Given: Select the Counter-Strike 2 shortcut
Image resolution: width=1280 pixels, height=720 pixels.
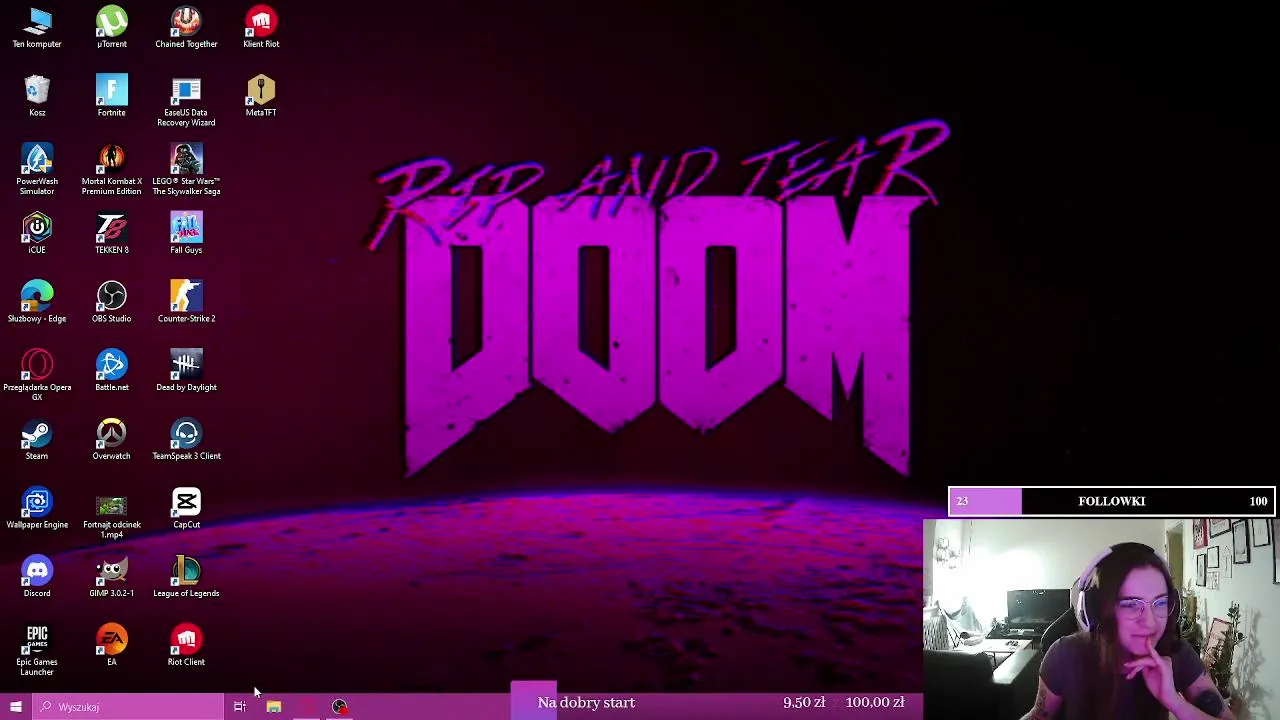Looking at the screenshot, I should click(186, 302).
